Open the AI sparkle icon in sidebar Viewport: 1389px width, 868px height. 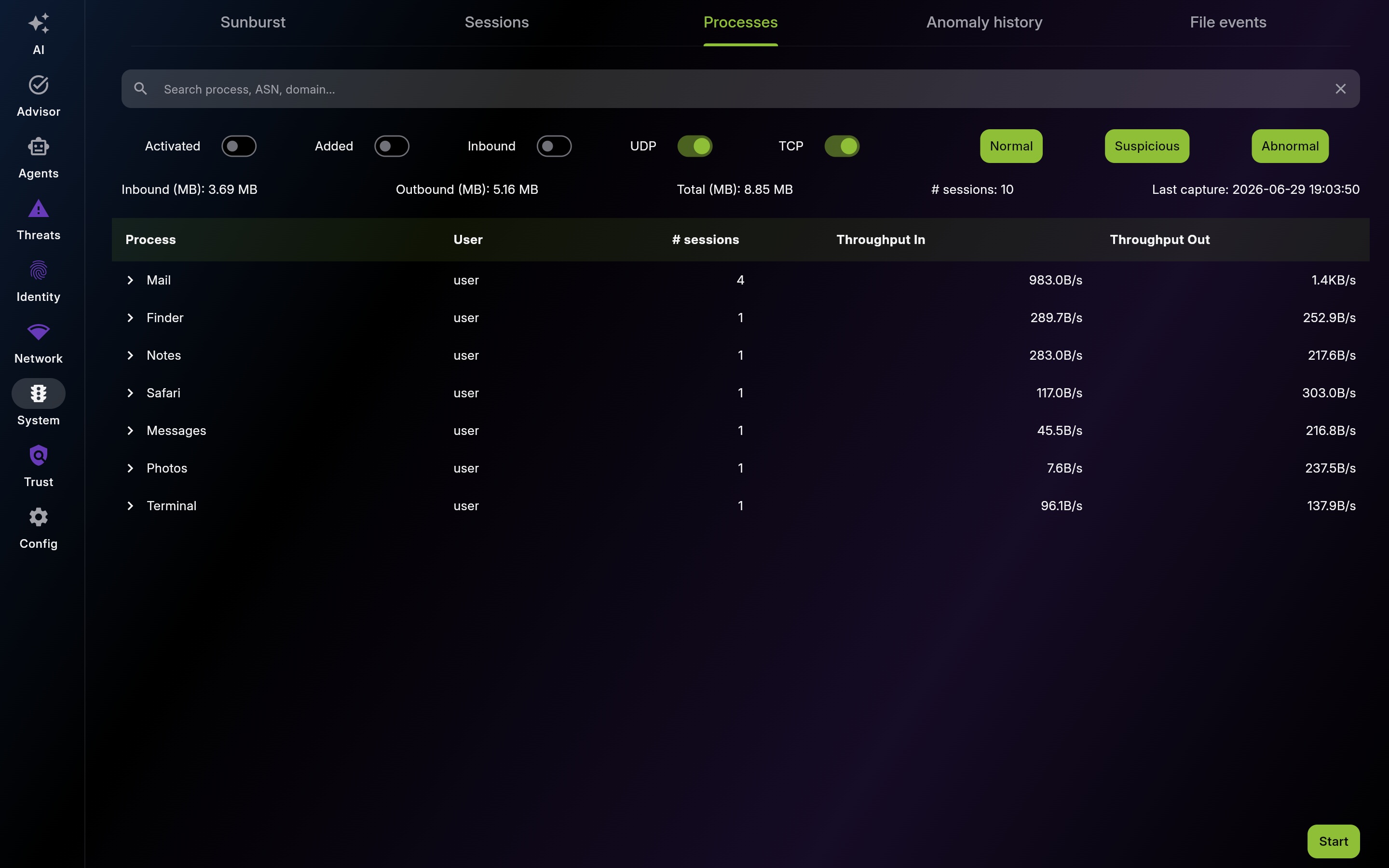coord(39,24)
